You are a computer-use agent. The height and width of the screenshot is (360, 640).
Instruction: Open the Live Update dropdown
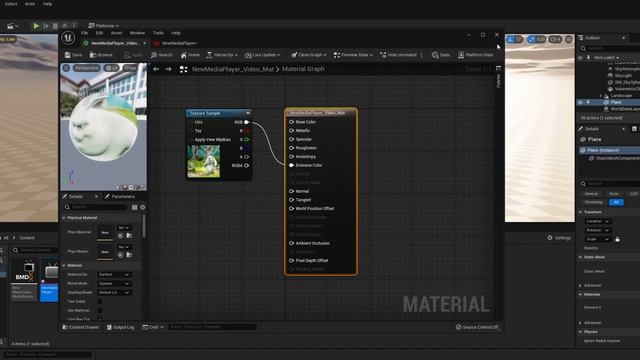click(x=262, y=55)
